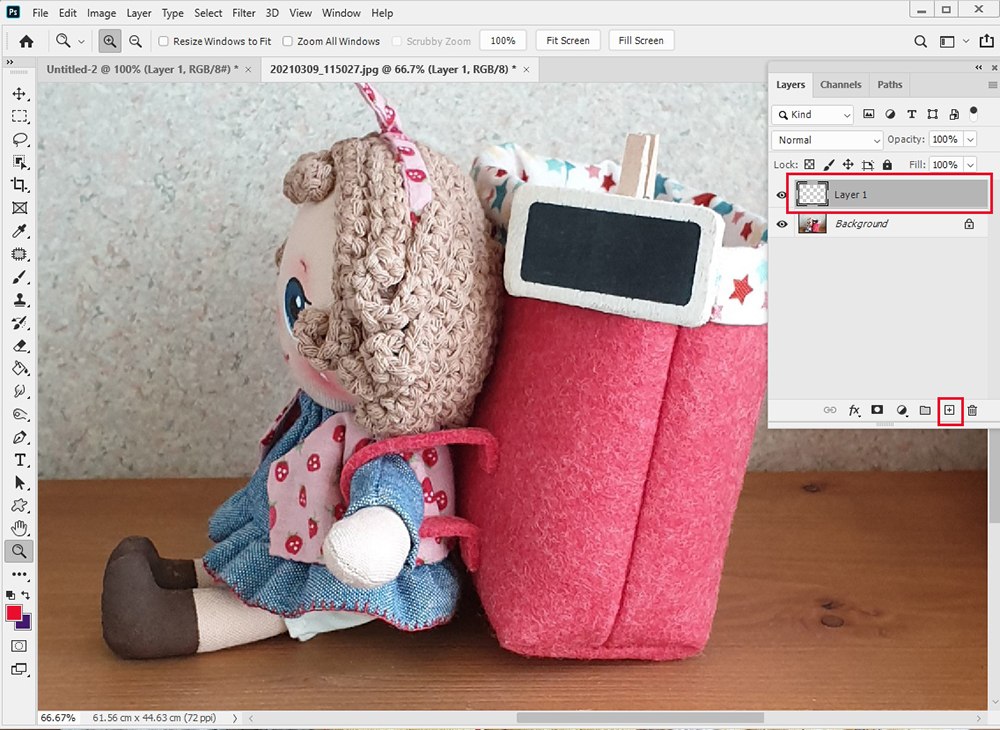Open the Filter menu
Viewport: 1000px width, 730px height.
243,13
